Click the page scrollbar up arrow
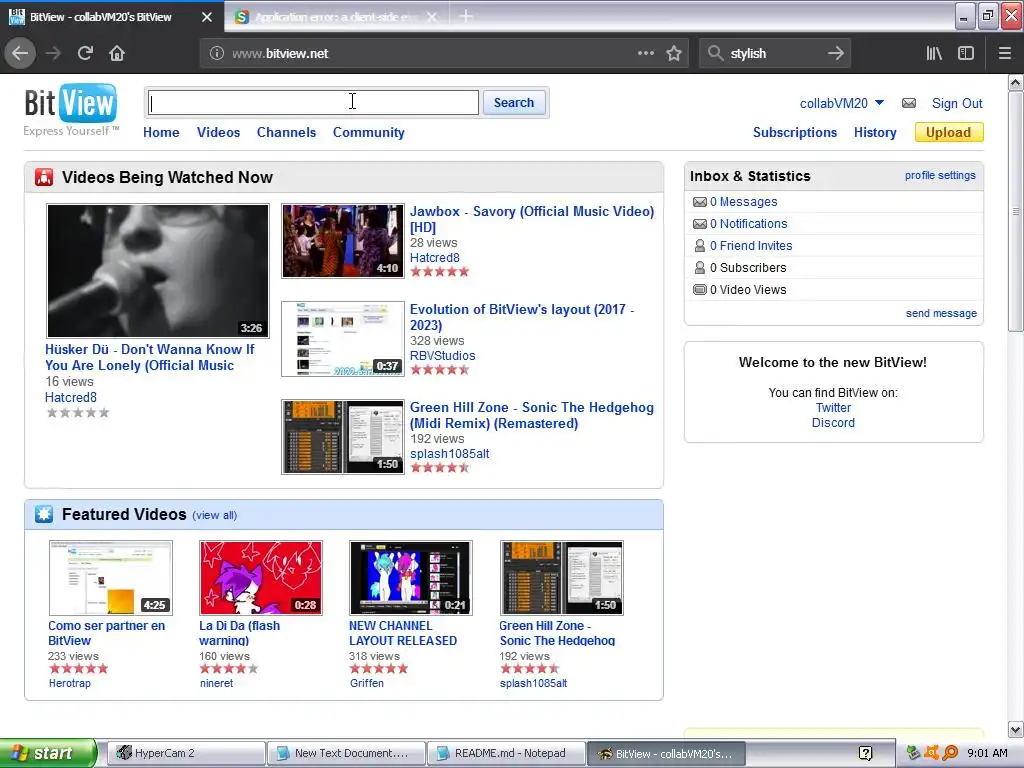This screenshot has height=768, width=1024. [x=1016, y=82]
